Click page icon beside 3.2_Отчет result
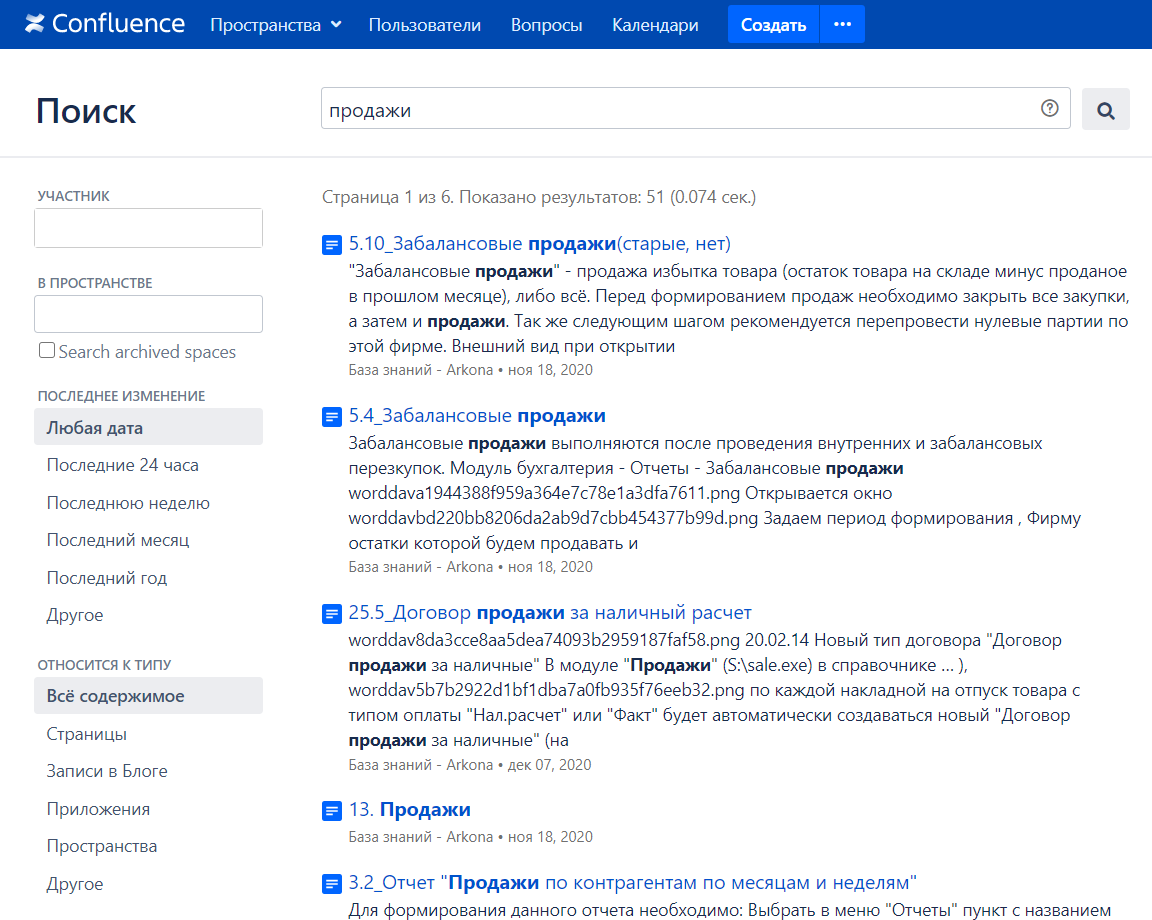The height and width of the screenshot is (920, 1152). [332, 883]
